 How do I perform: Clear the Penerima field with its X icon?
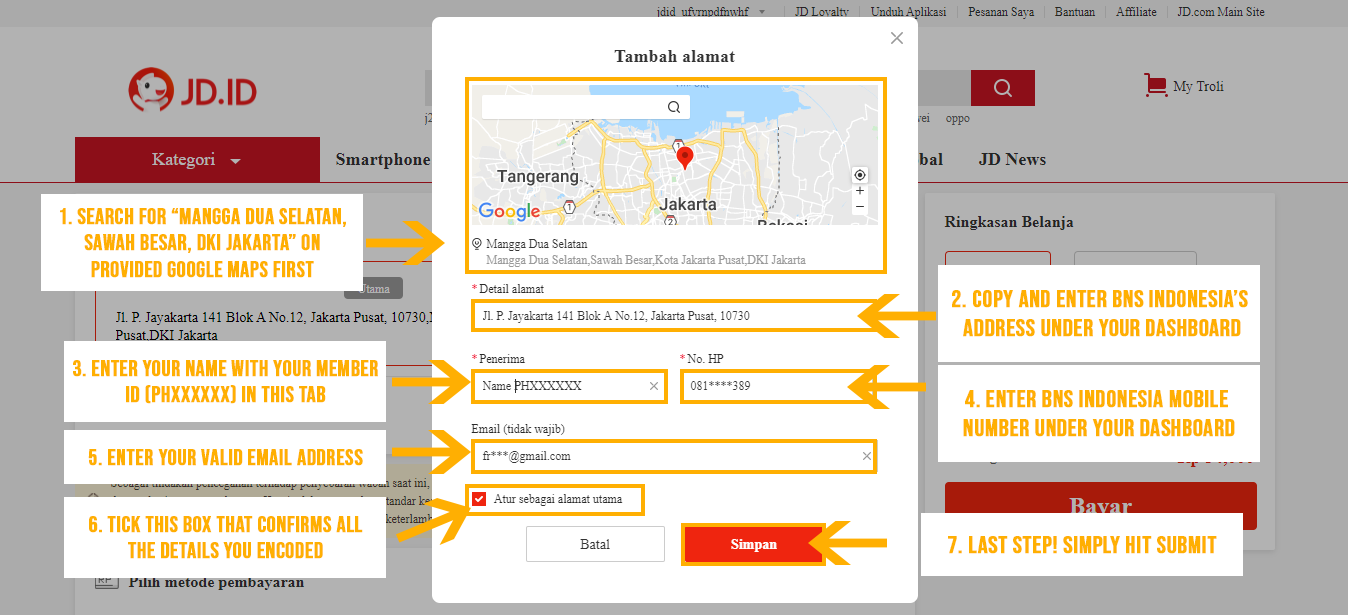coord(654,386)
